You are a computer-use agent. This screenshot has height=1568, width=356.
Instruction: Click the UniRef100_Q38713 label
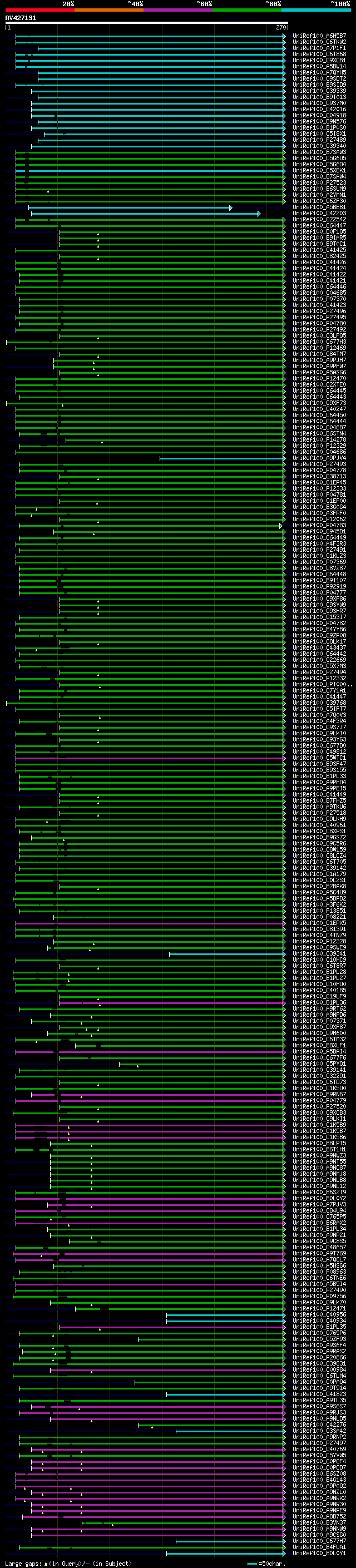[x=319, y=476]
